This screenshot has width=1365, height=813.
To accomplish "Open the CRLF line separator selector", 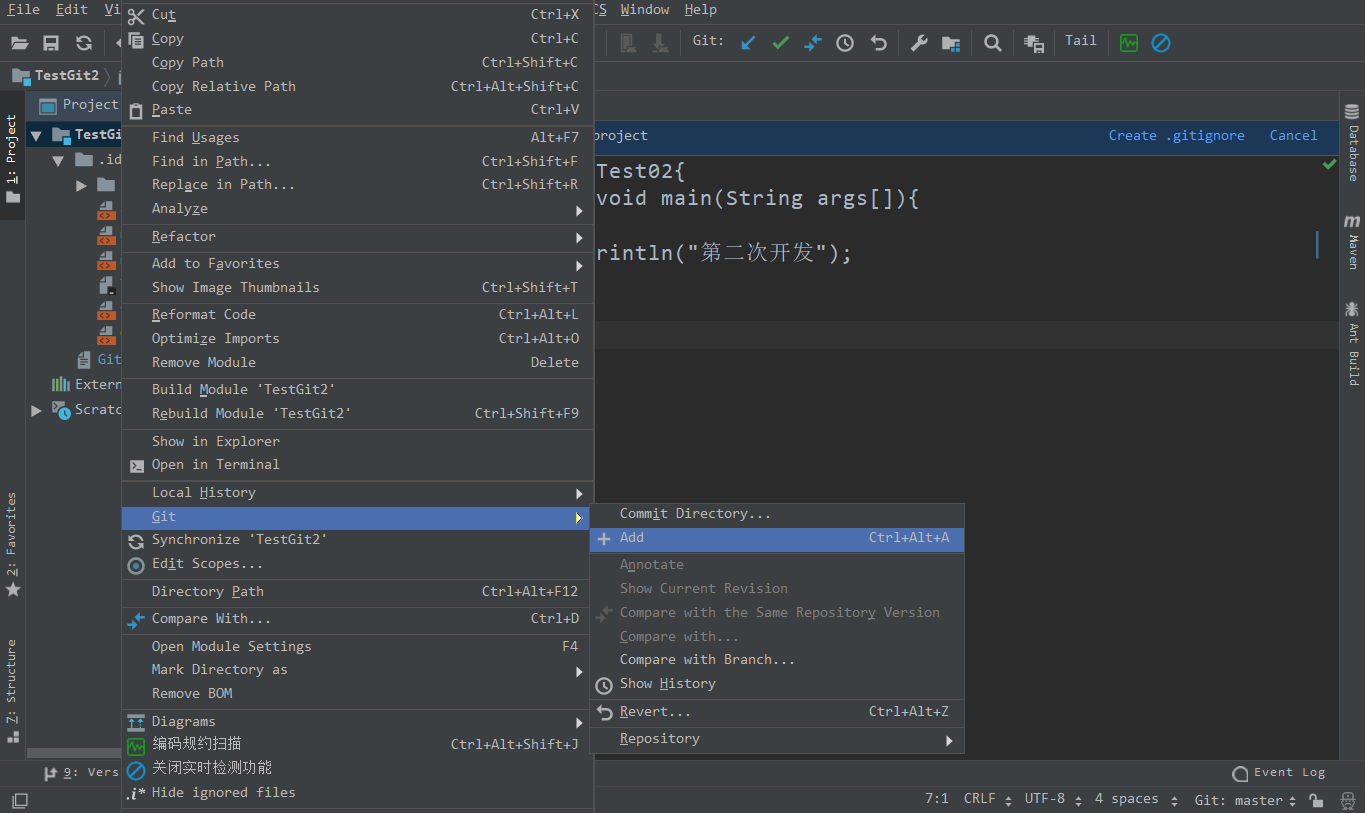I will (986, 799).
